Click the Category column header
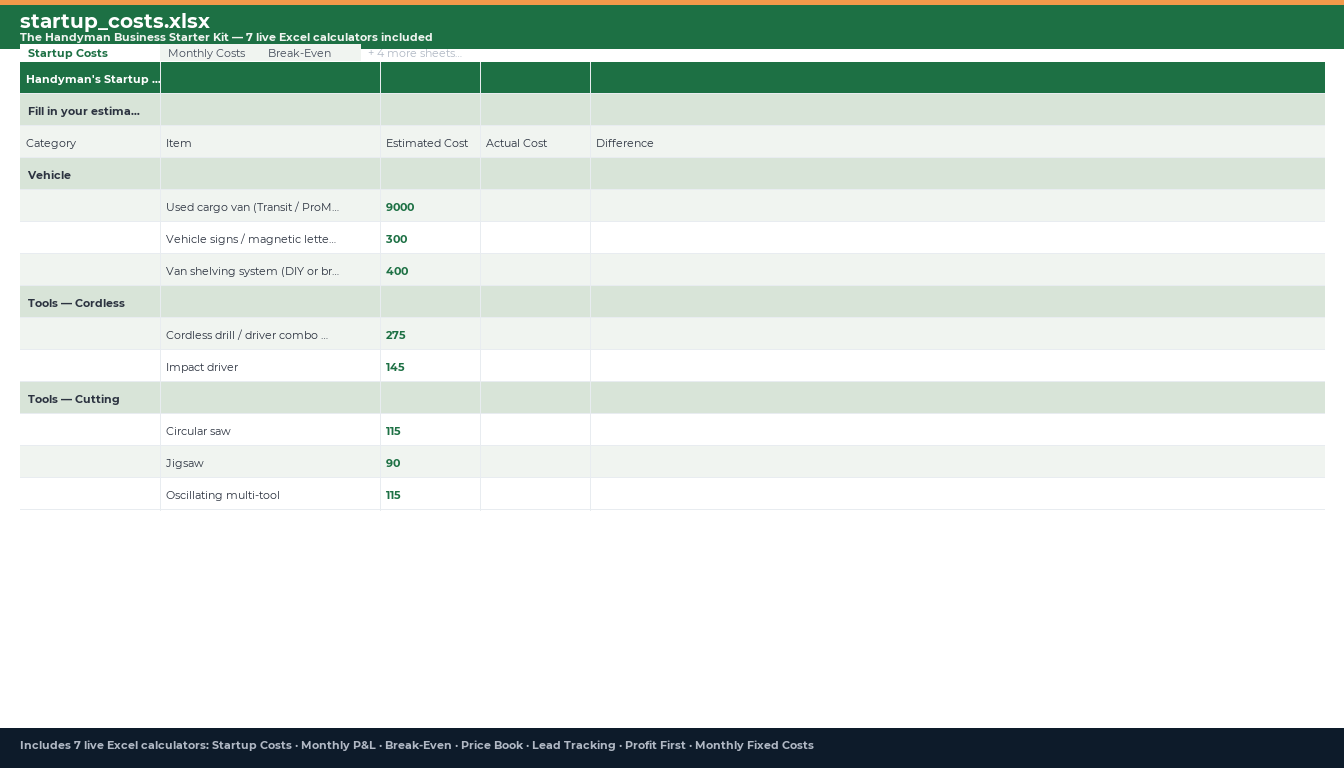 pos(90,142)
